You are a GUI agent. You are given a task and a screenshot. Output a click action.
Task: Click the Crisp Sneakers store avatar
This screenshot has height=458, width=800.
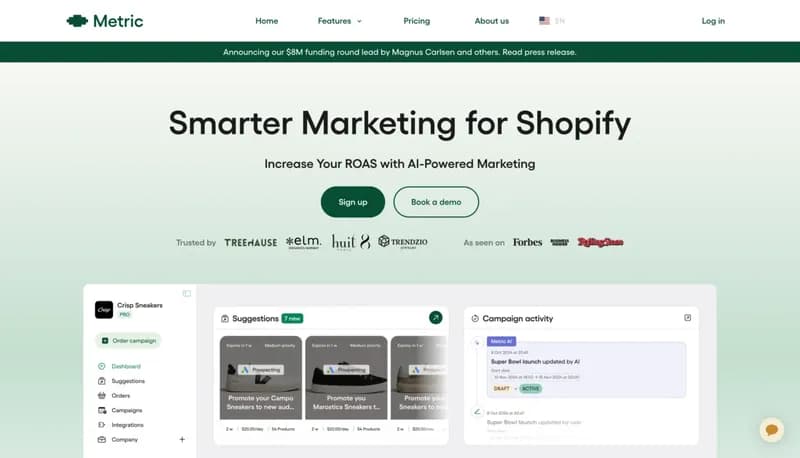[x=104, y=310]
